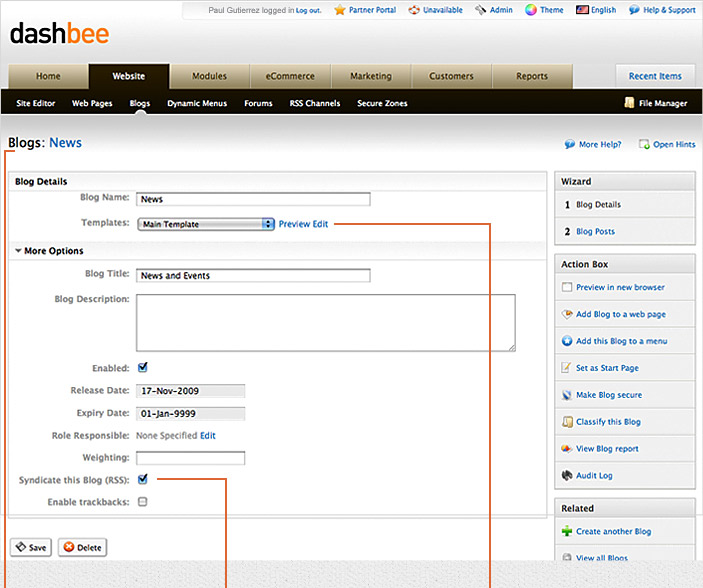Viewport: 703px width, 588px height.
Task: Open the Templates dropdown
Action: pyautogui.click(x=206, y=224)
